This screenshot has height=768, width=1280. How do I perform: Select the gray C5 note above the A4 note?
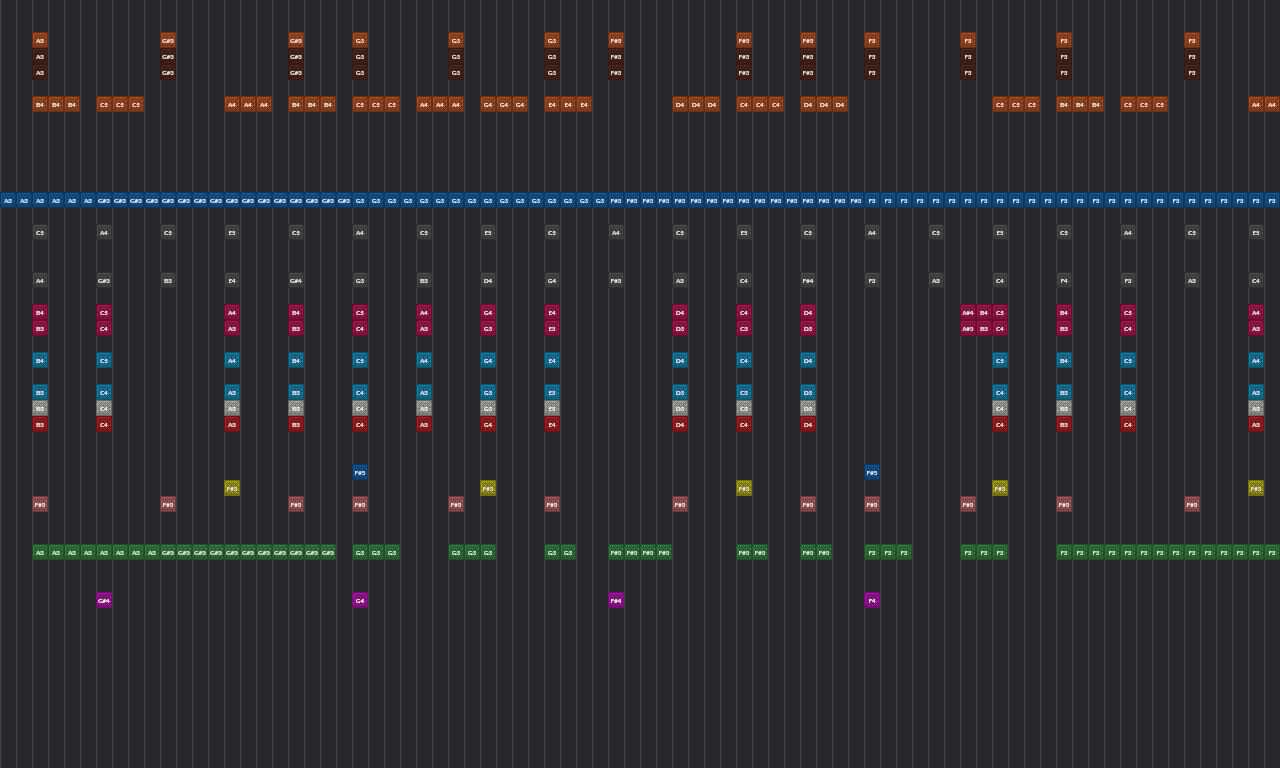point(40,232)
